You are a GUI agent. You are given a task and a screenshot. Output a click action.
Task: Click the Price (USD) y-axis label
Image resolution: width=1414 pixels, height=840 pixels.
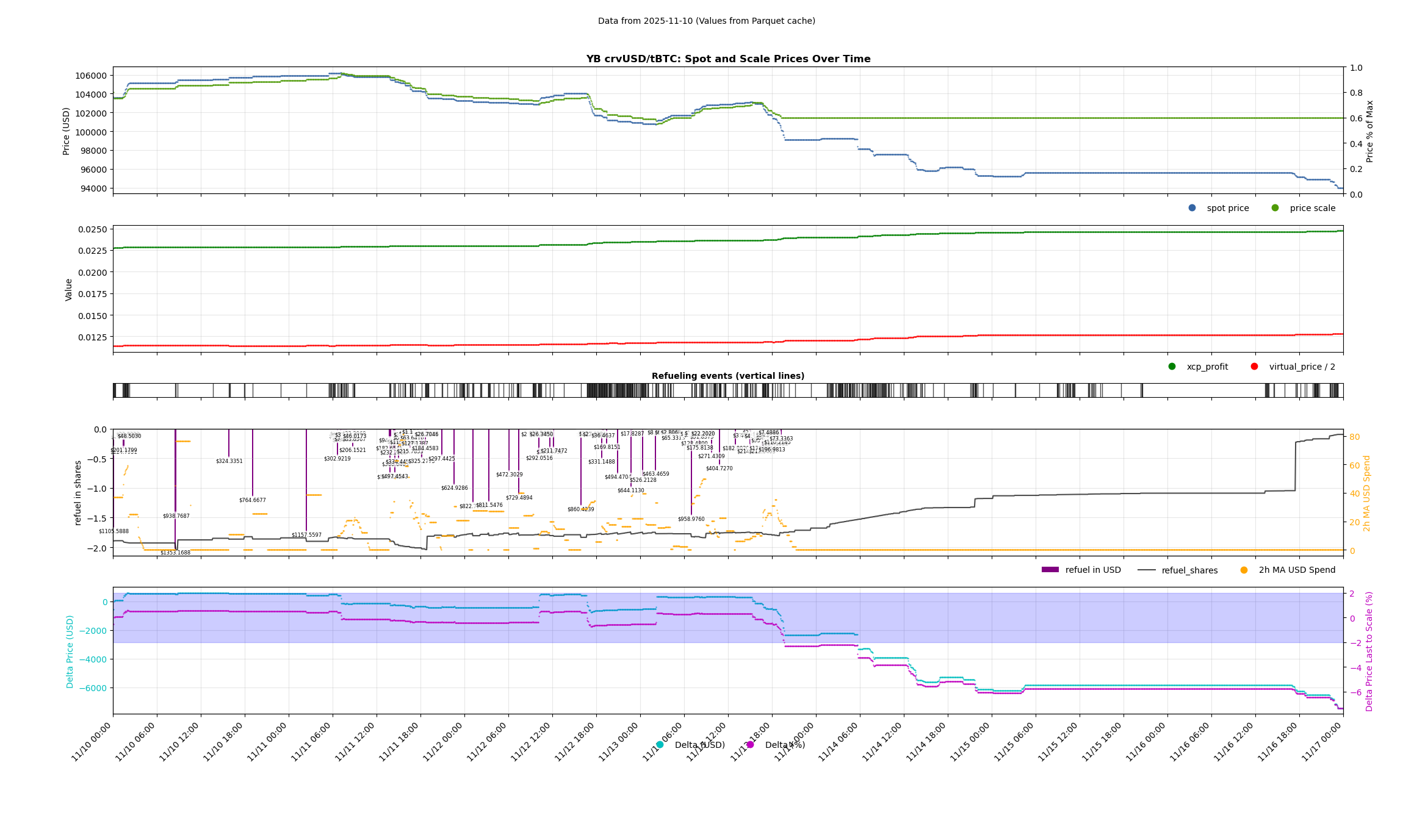click(x=67, y=131)
